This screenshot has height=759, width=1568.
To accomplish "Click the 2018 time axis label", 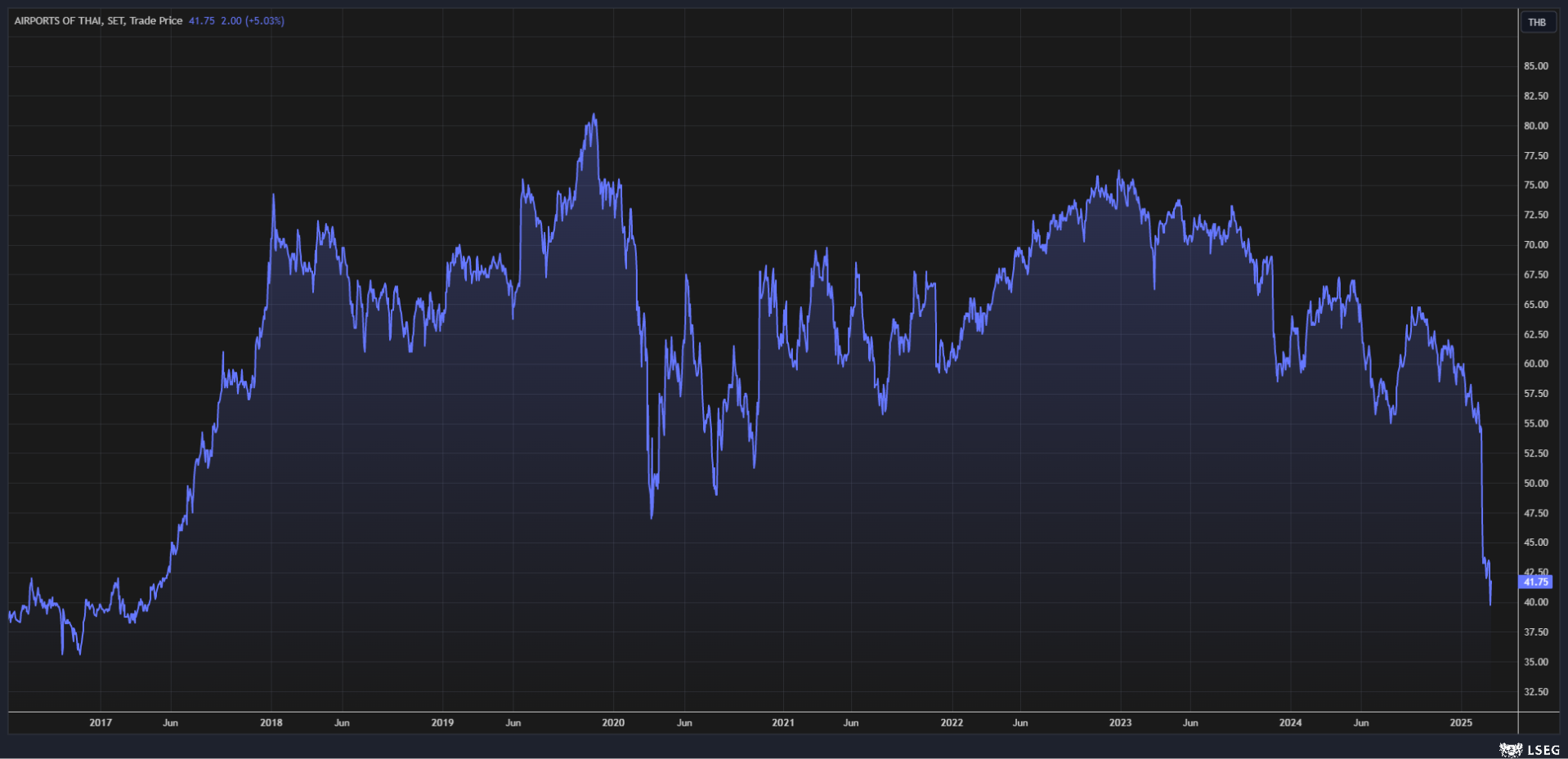I will click(x=271, y=722).
